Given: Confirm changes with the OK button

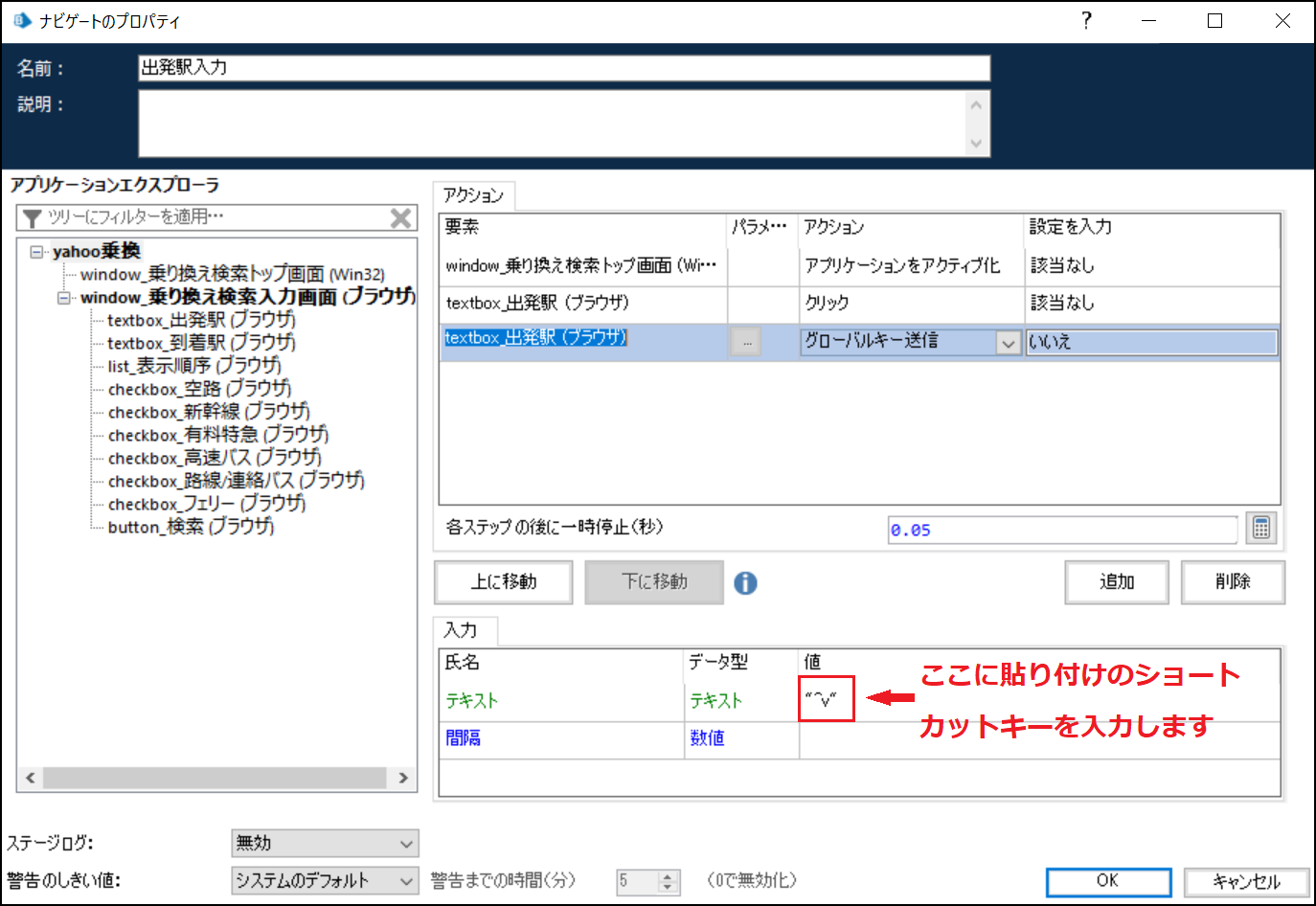Looking at the screenshot, I should pyautogui.click(x=1107, y=881).
